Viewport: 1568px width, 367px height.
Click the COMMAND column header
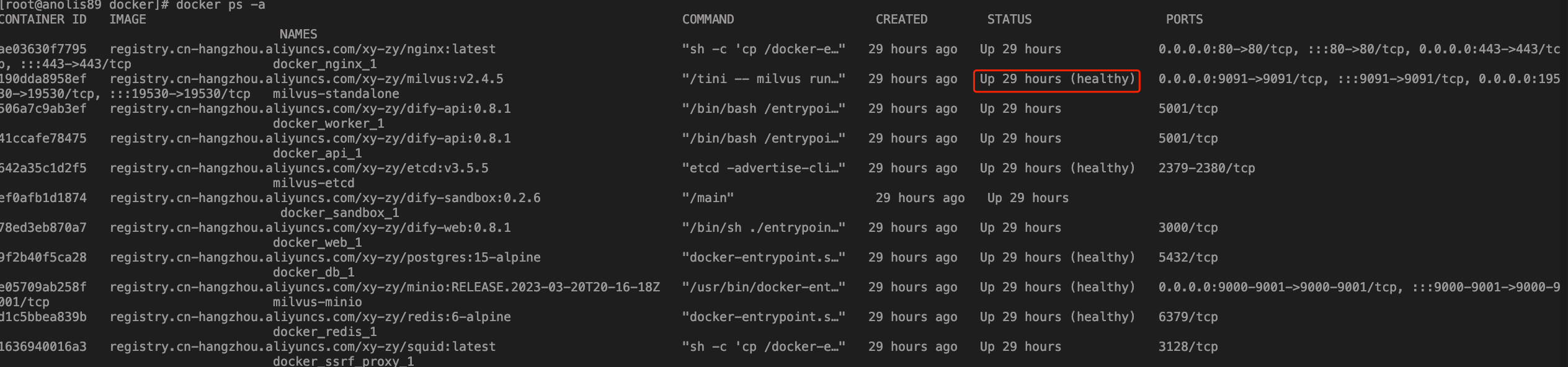708,20
